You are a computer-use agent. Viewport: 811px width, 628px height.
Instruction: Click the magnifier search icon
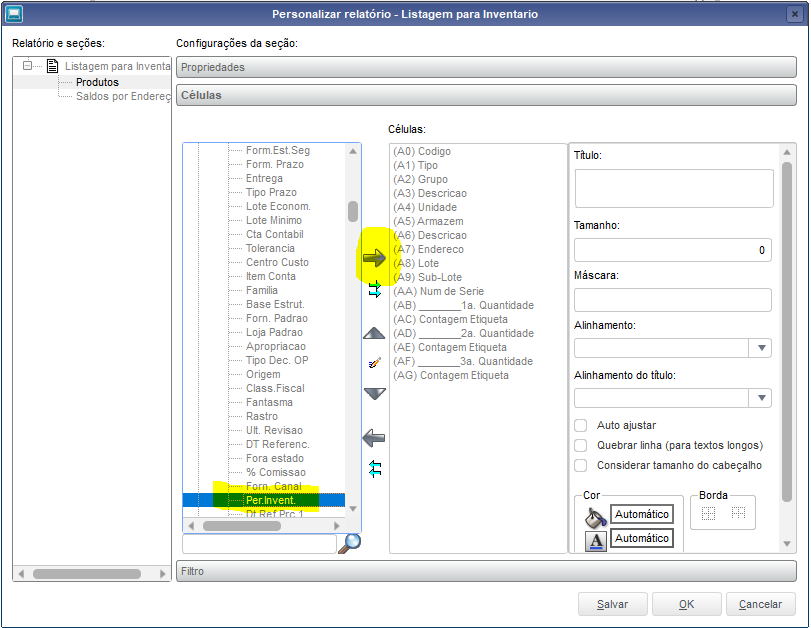350,543
